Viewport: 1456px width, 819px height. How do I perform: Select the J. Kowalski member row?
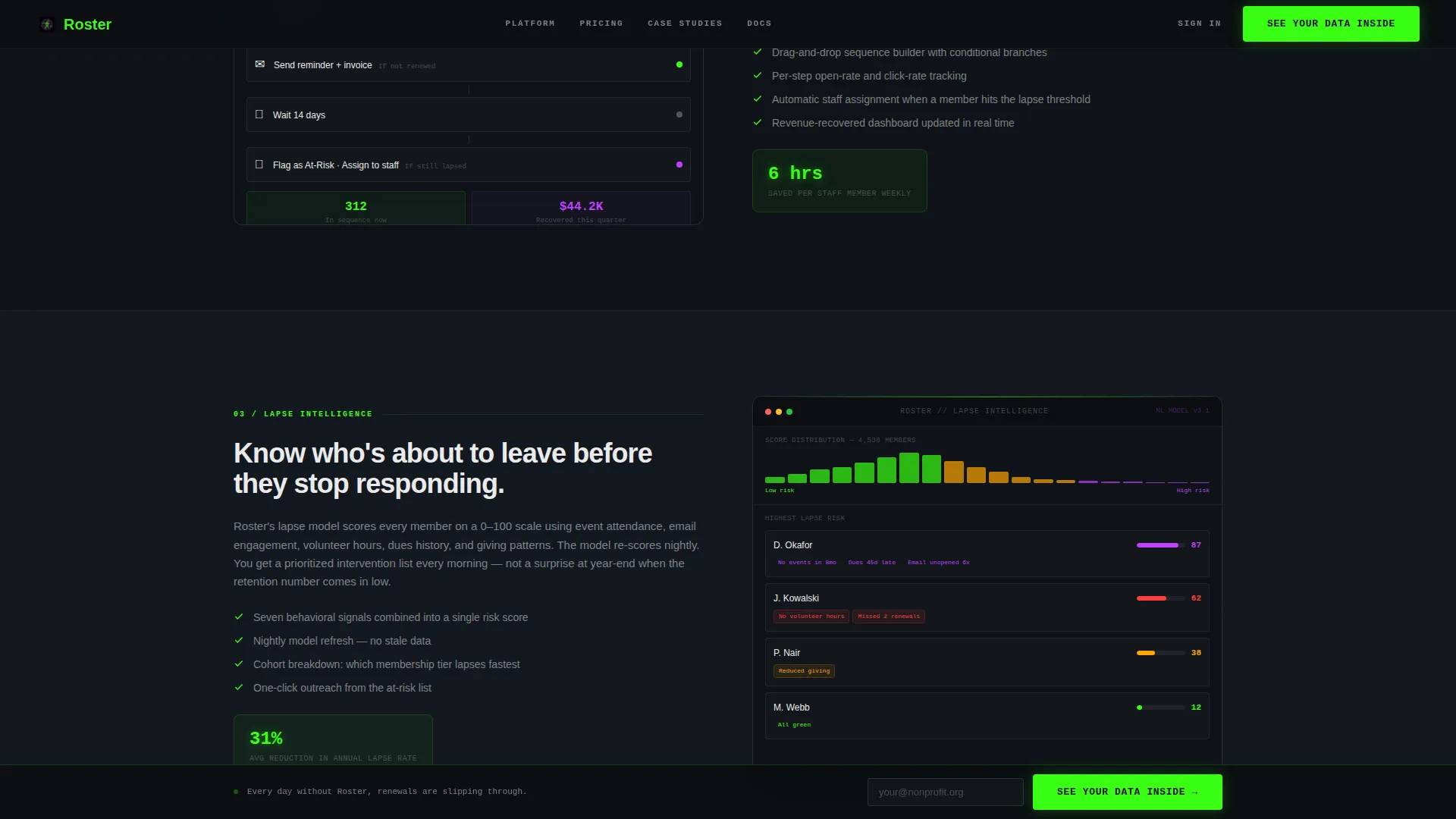click(987, 607)
